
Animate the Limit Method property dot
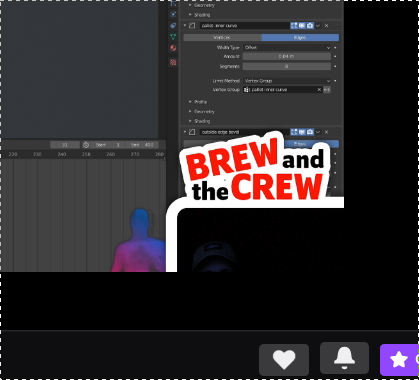tap(335, 81)
